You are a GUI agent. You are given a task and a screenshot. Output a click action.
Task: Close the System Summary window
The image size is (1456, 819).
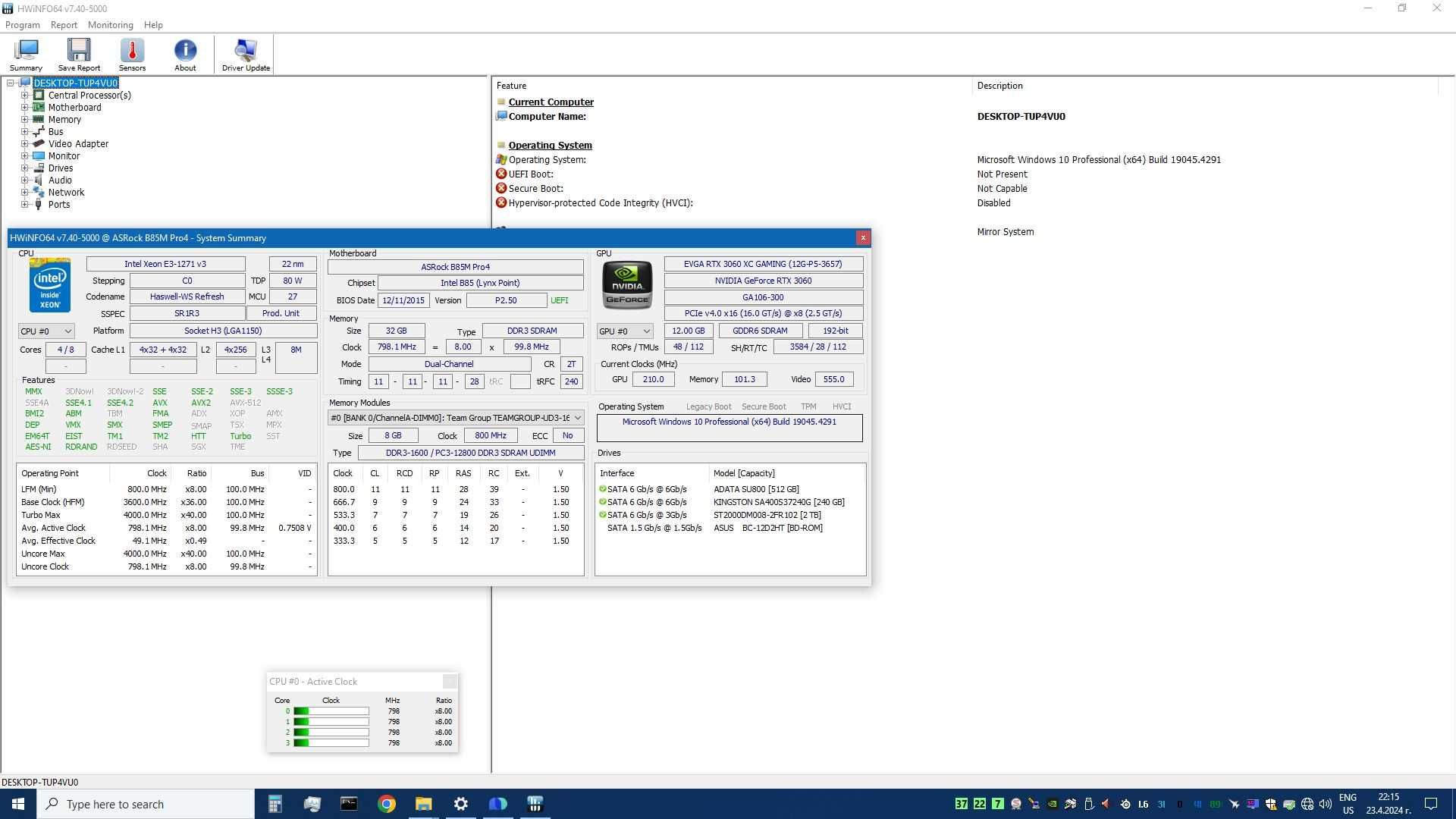862,238
